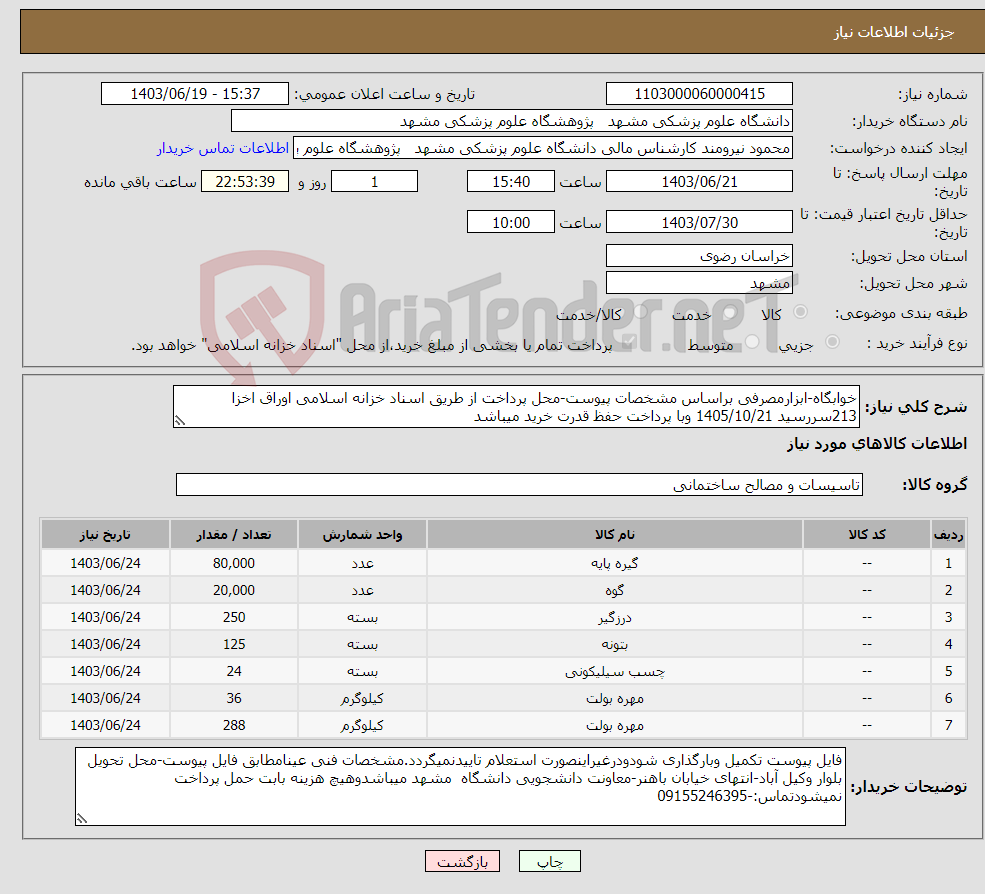
Task: Click the buyer notes text area
Action: pos(460,786)
